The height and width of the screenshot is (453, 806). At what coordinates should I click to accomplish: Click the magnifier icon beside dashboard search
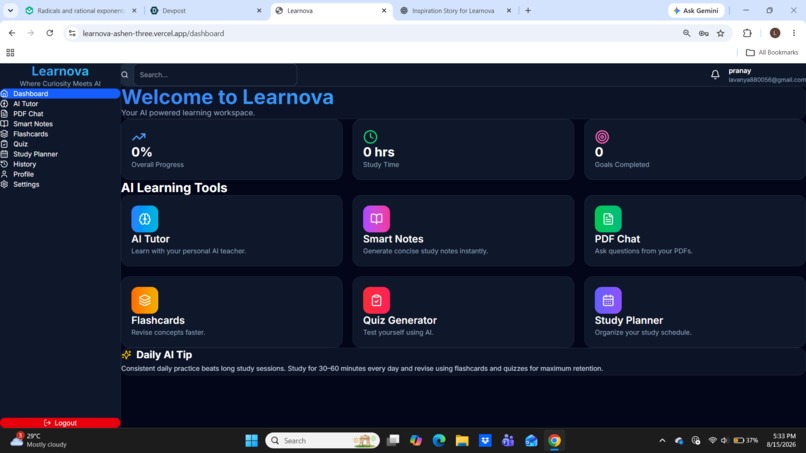(x=125, y=75)
